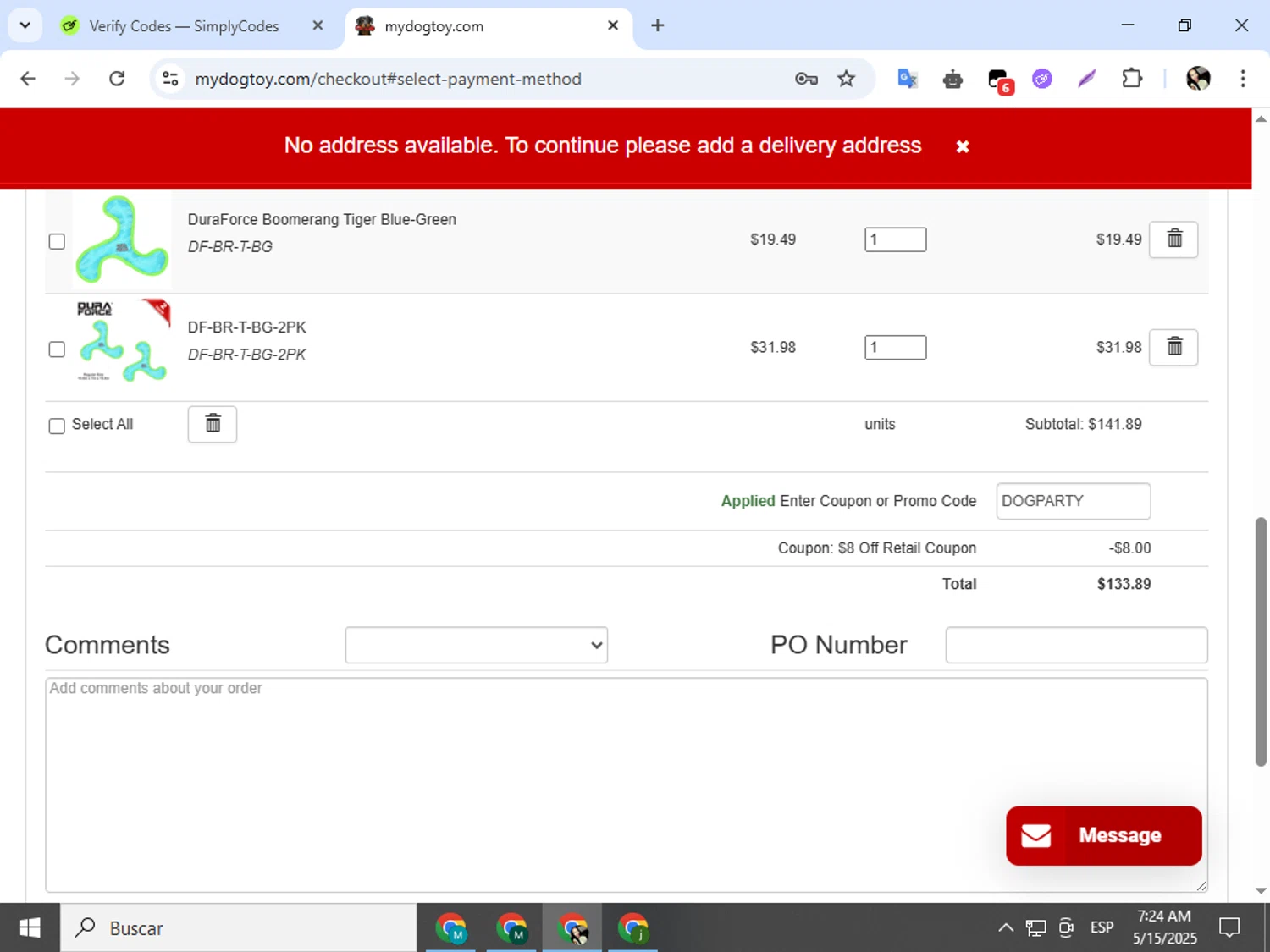
Task: Open the Extensions puzzle menu
Action: (x=1132, y=79)
